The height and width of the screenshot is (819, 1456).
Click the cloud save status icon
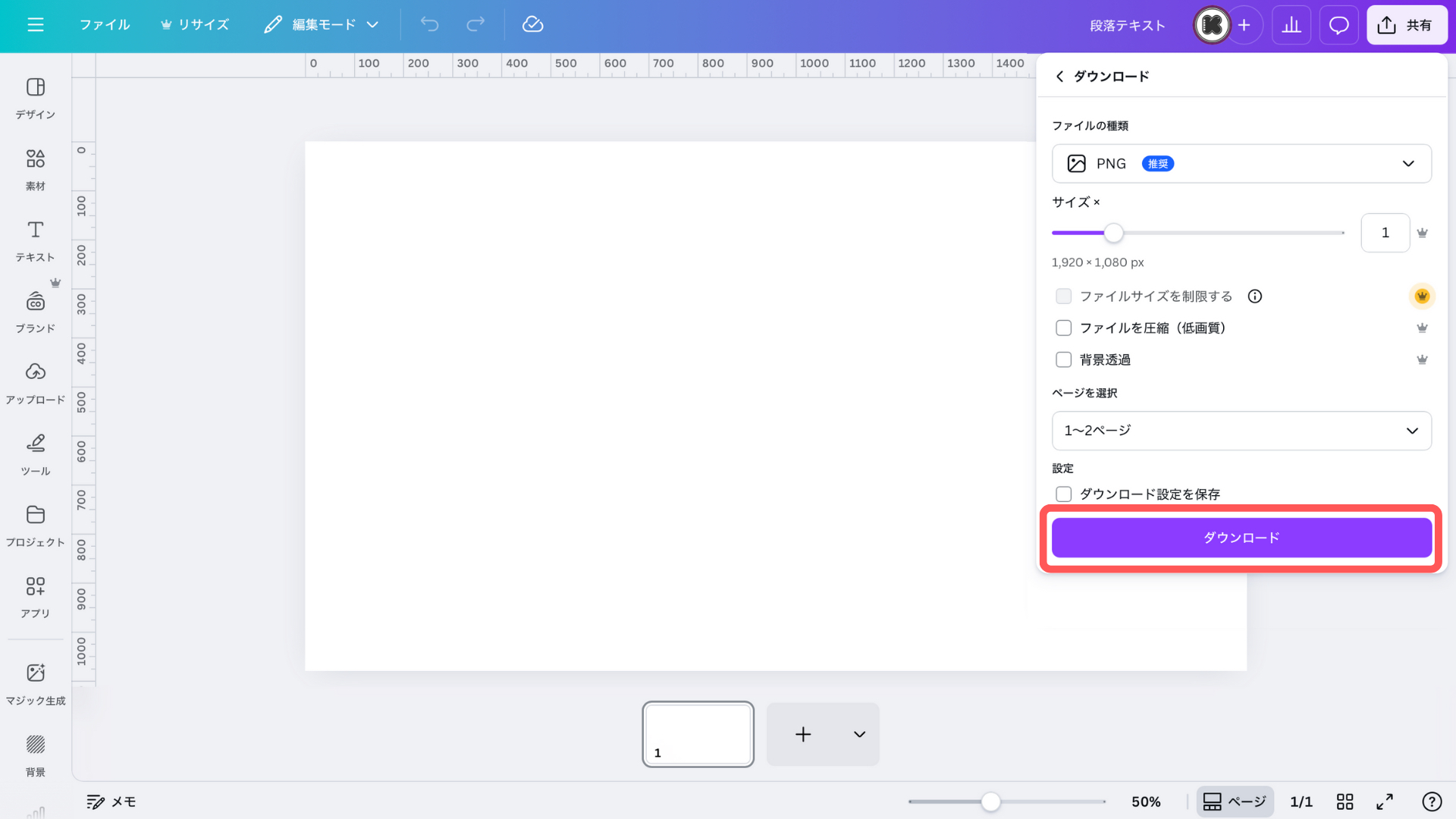click(x=533, y=25)
